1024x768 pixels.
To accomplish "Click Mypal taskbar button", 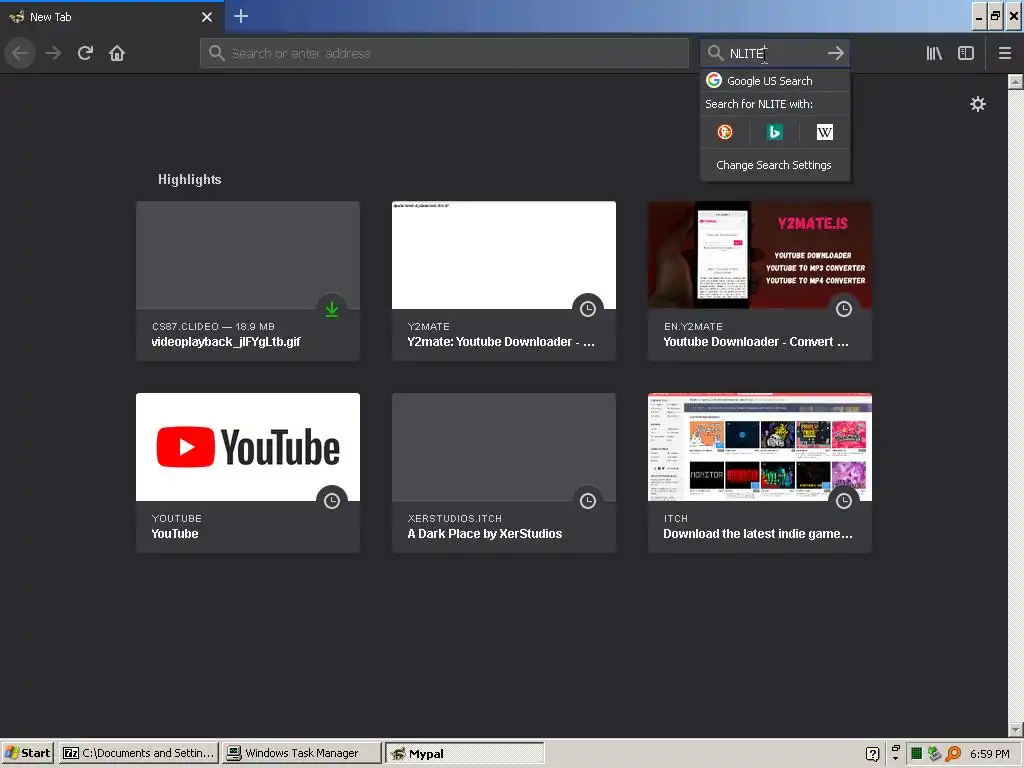I will click(464, 753).
